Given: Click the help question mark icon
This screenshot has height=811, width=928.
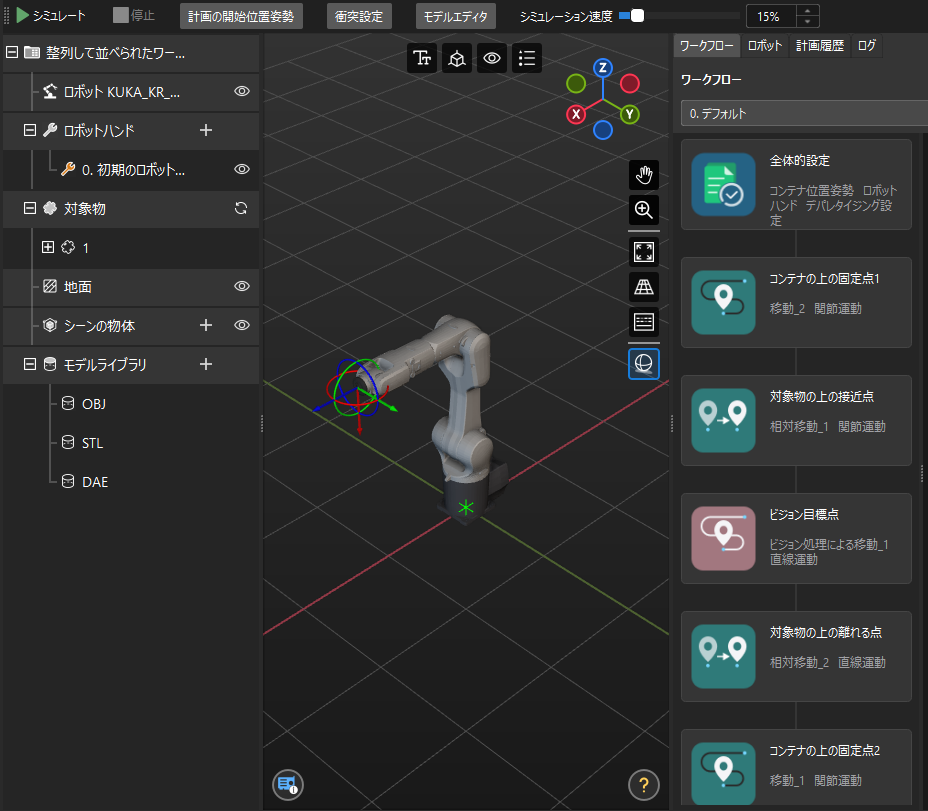Looking at the screenshot, I should [x=643, y=784].
